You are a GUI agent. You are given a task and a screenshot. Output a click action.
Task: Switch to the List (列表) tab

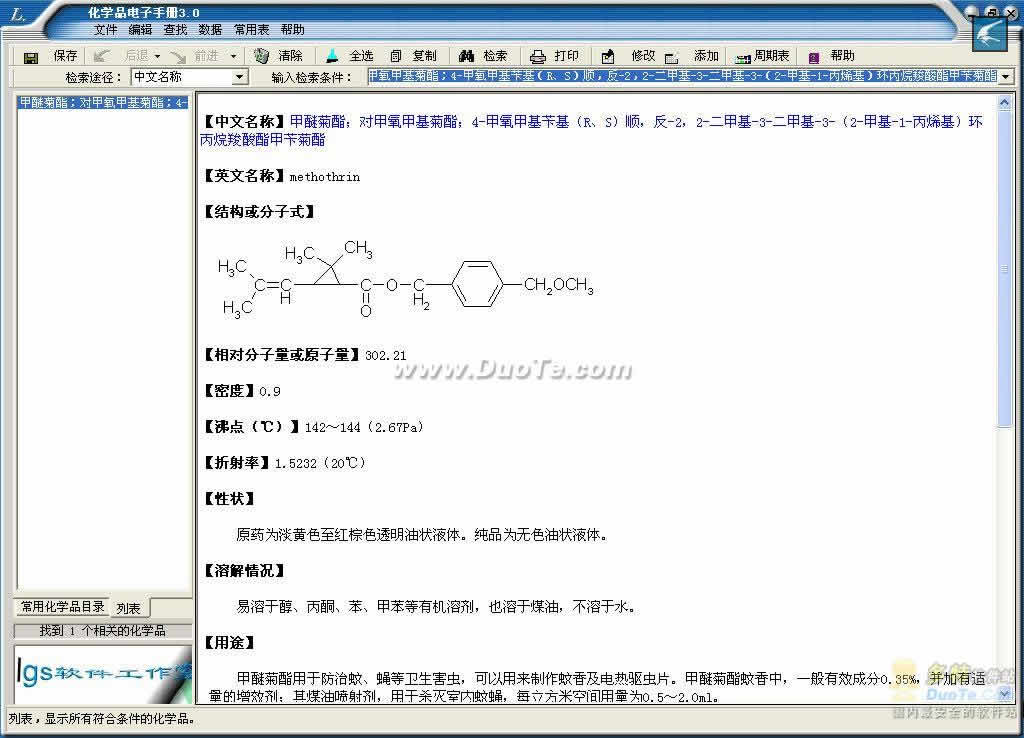pos(128,608)
